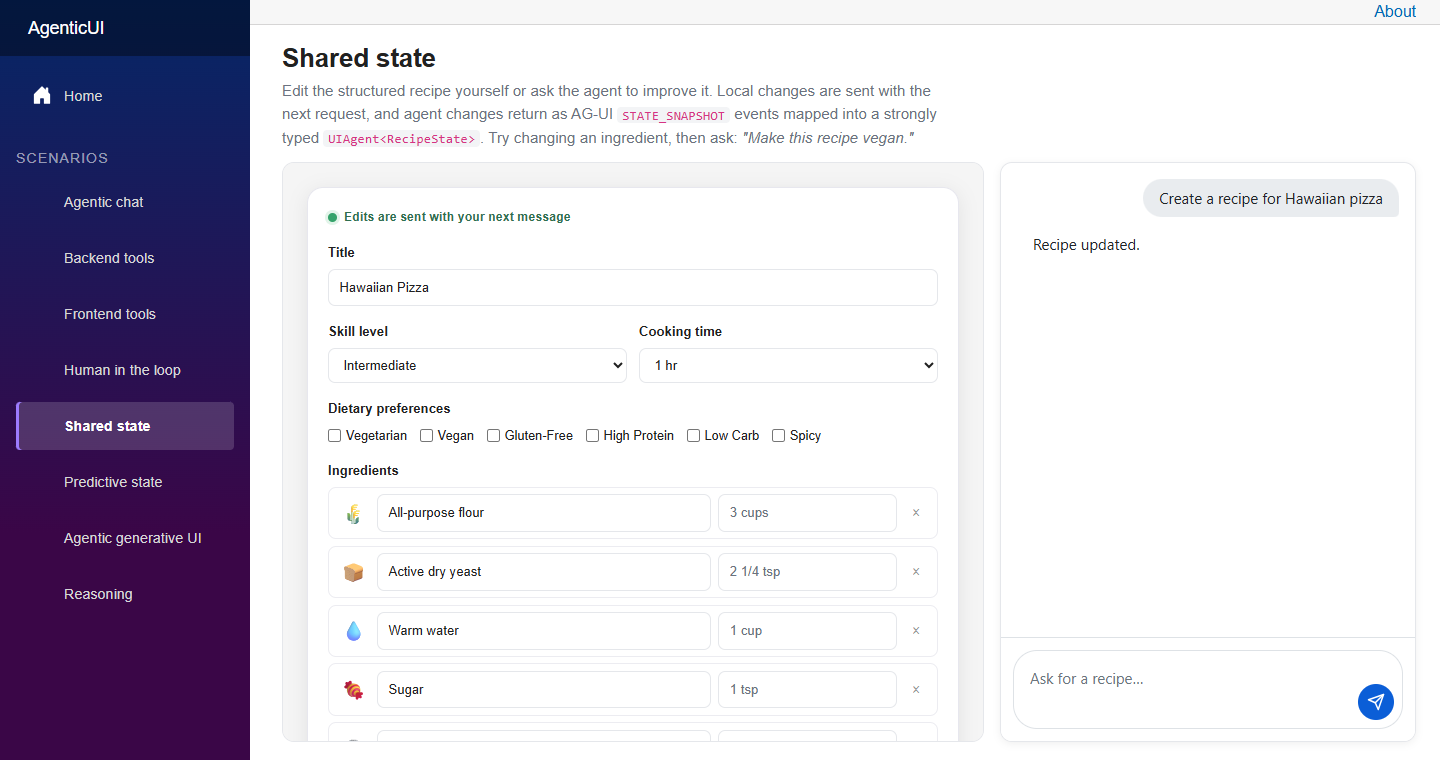Edit the recipe Title field
1440x760 pixels.
[x=633, y=288]
